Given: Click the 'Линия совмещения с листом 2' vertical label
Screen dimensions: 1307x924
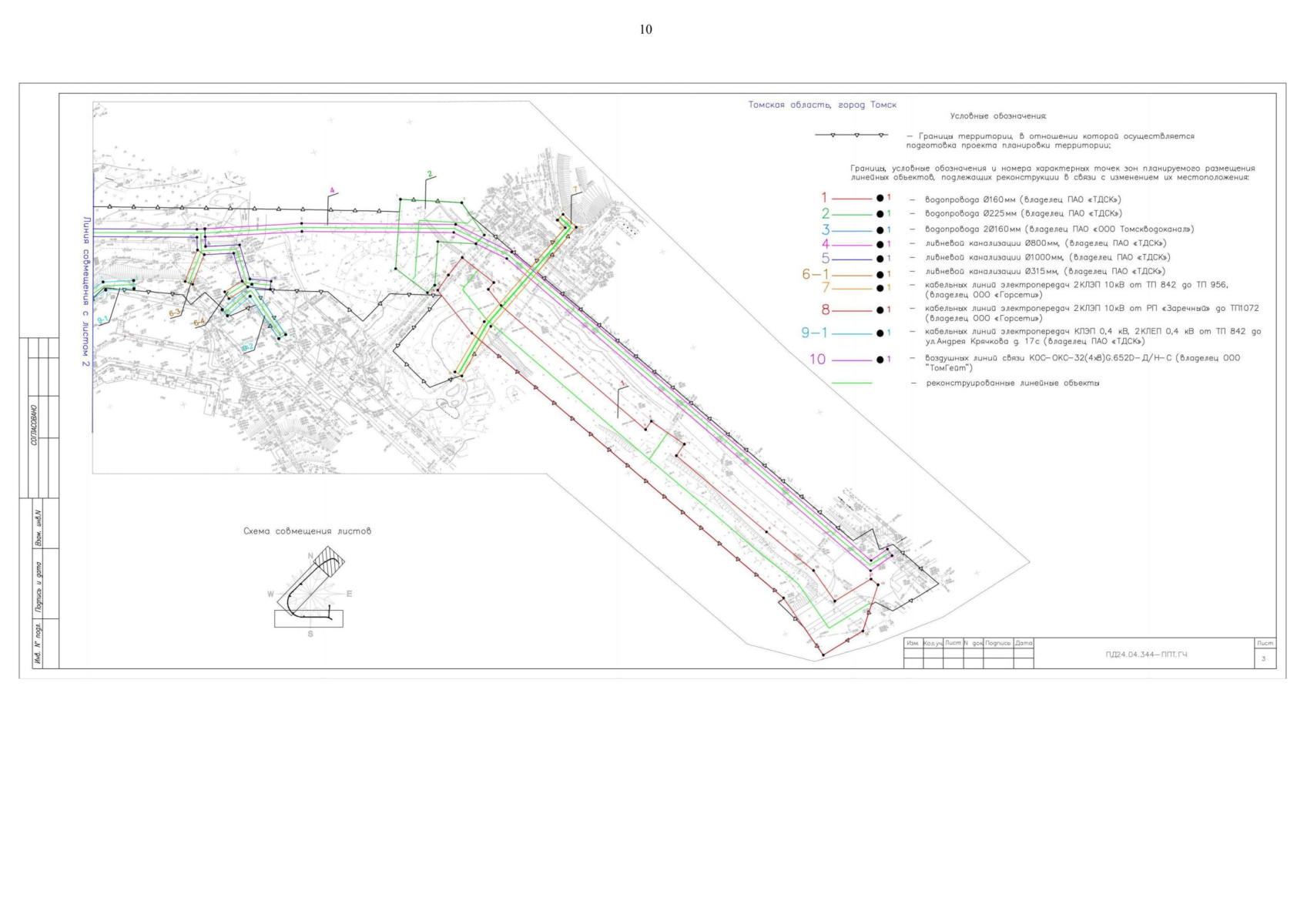Looking at the screenshot, I should [x=86, y=291].
